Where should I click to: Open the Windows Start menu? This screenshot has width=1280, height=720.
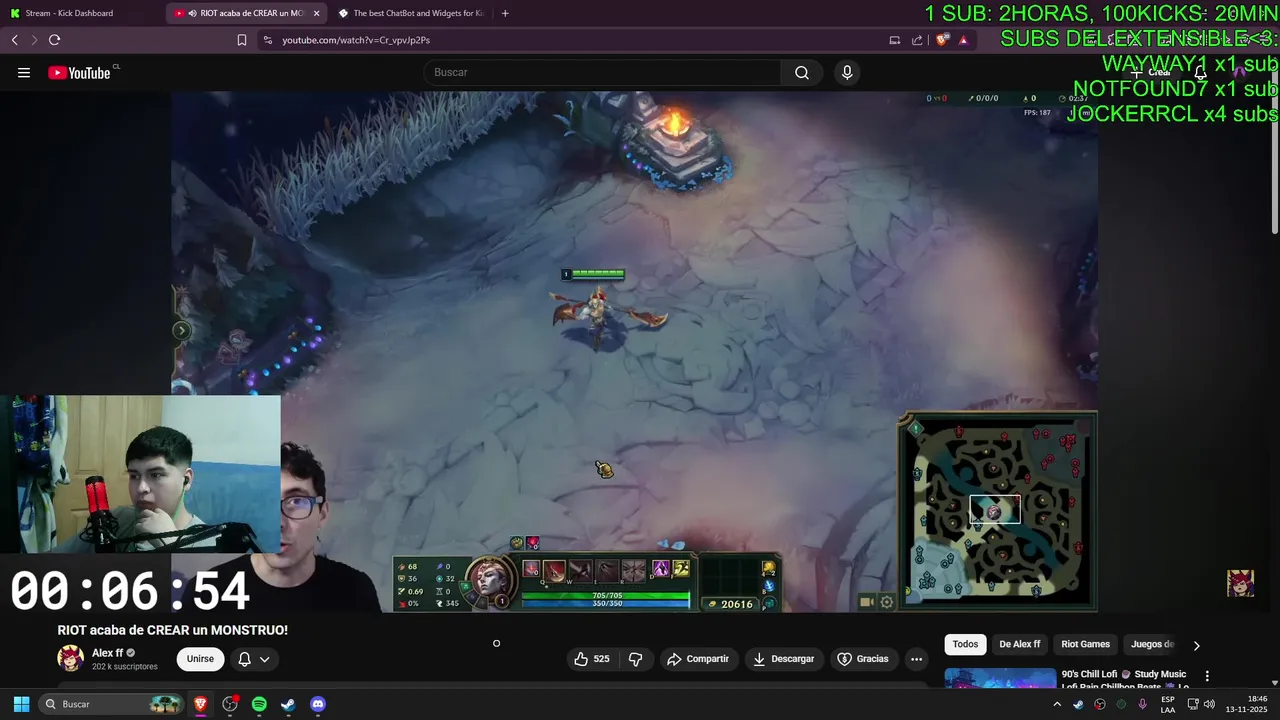[x=21, y=704]
